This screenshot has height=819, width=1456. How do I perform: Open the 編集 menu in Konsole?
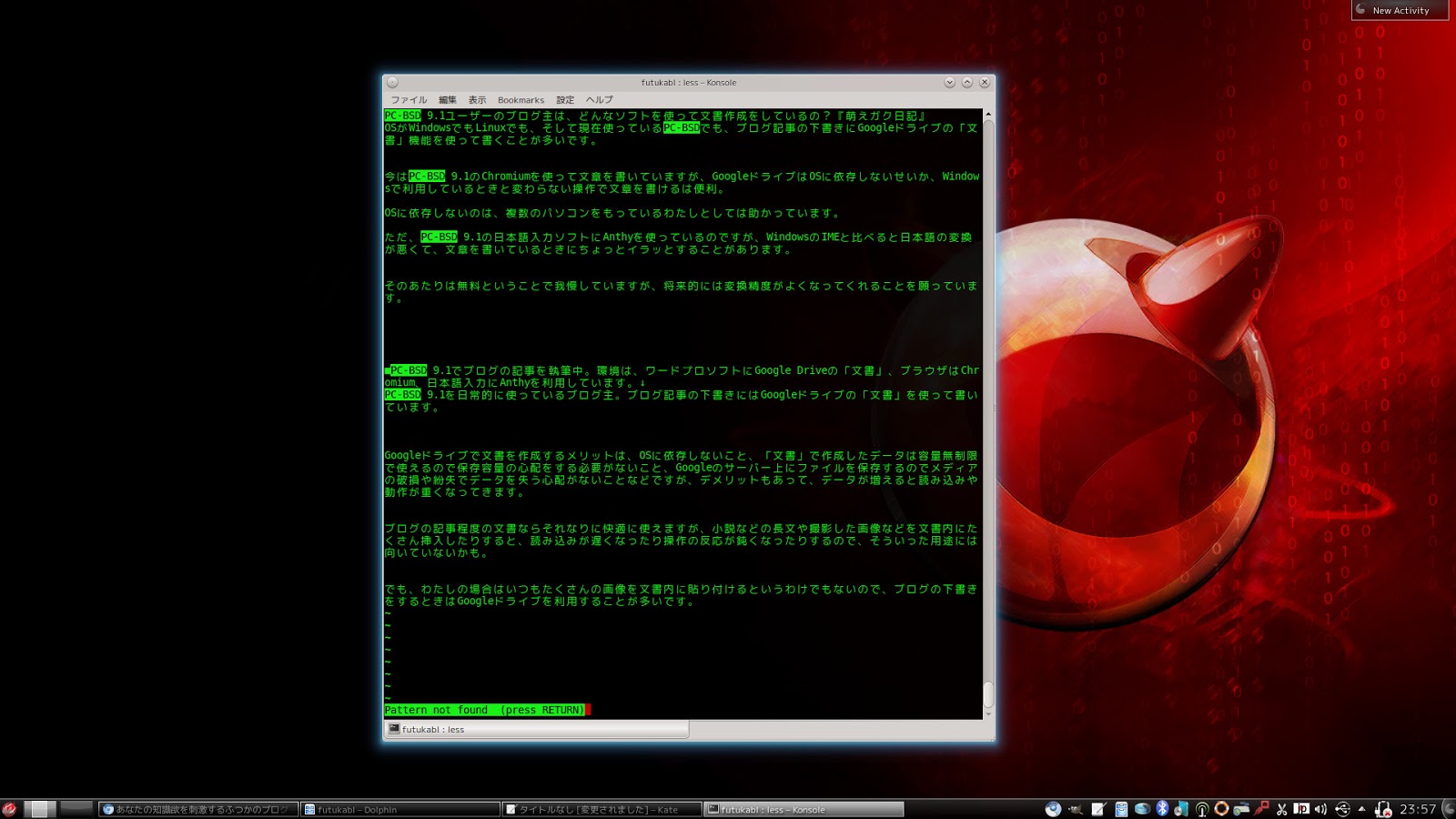pos(448,100)
